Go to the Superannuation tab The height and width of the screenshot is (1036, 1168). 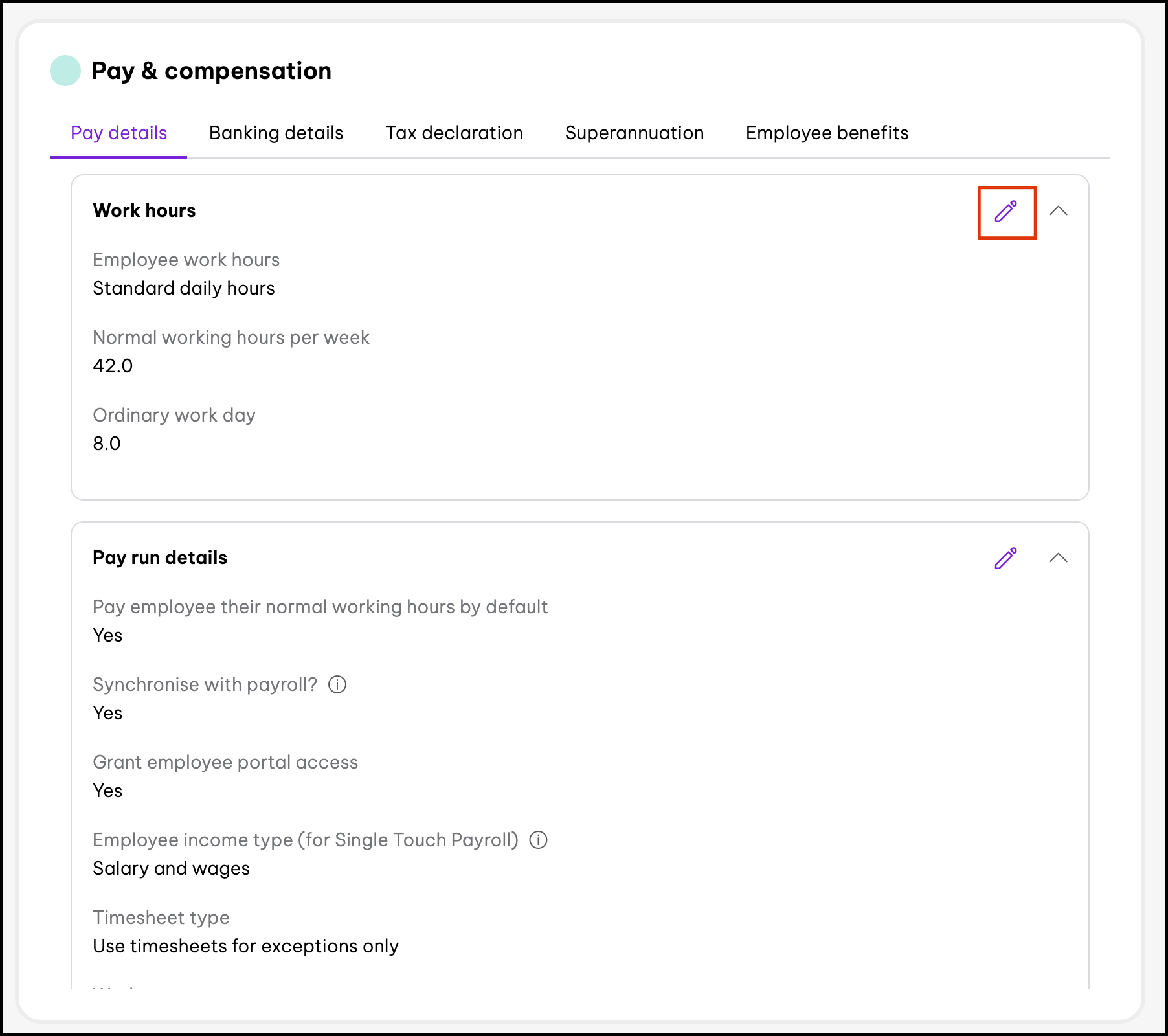(634, 133)
